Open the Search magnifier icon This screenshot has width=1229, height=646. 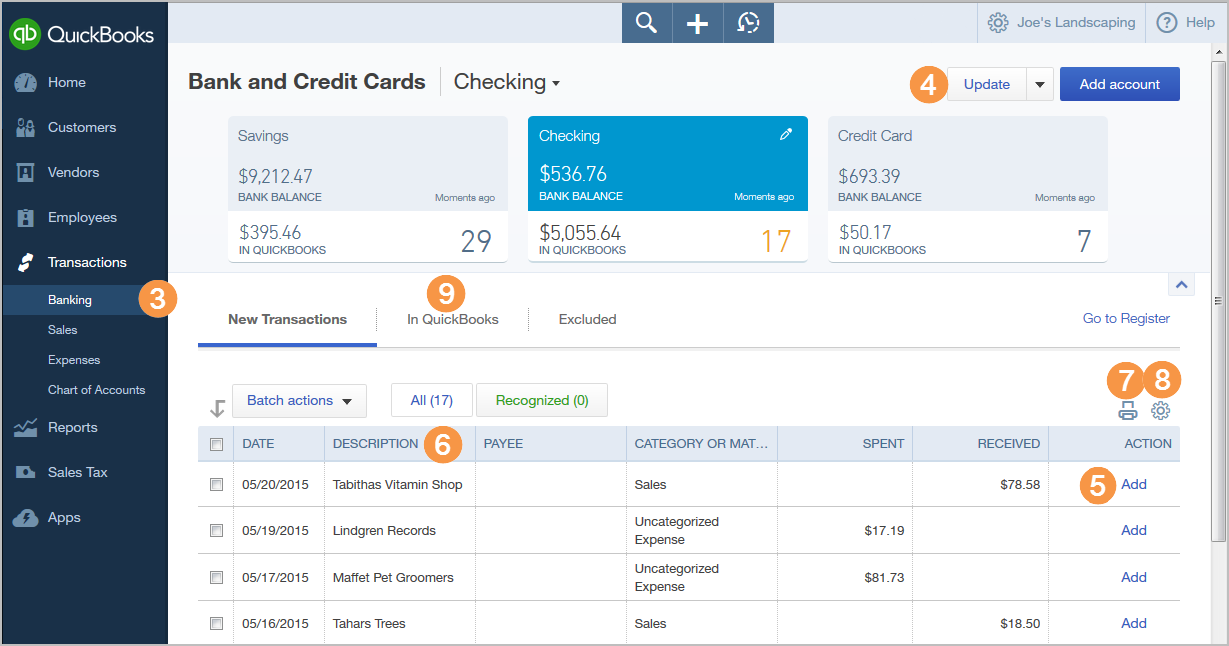[646, 23]
